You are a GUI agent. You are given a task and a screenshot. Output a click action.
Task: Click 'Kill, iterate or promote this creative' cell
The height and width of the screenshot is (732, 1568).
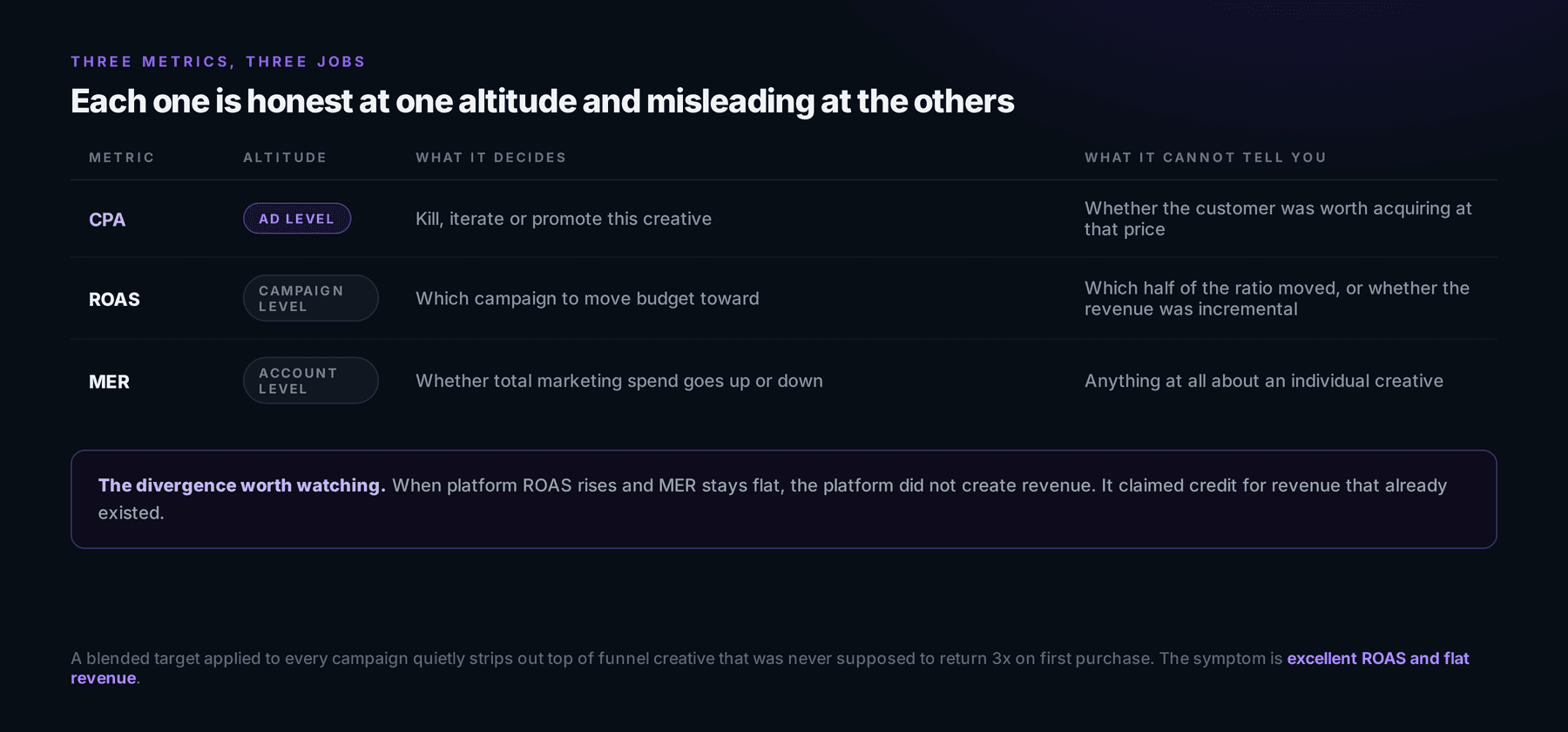click(564, 219)
